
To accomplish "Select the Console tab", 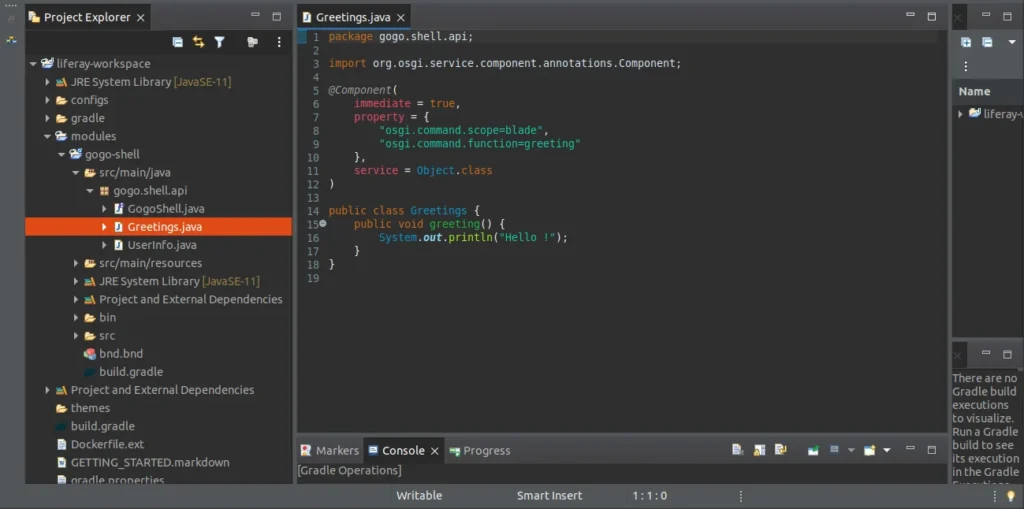I will (404, 450).
